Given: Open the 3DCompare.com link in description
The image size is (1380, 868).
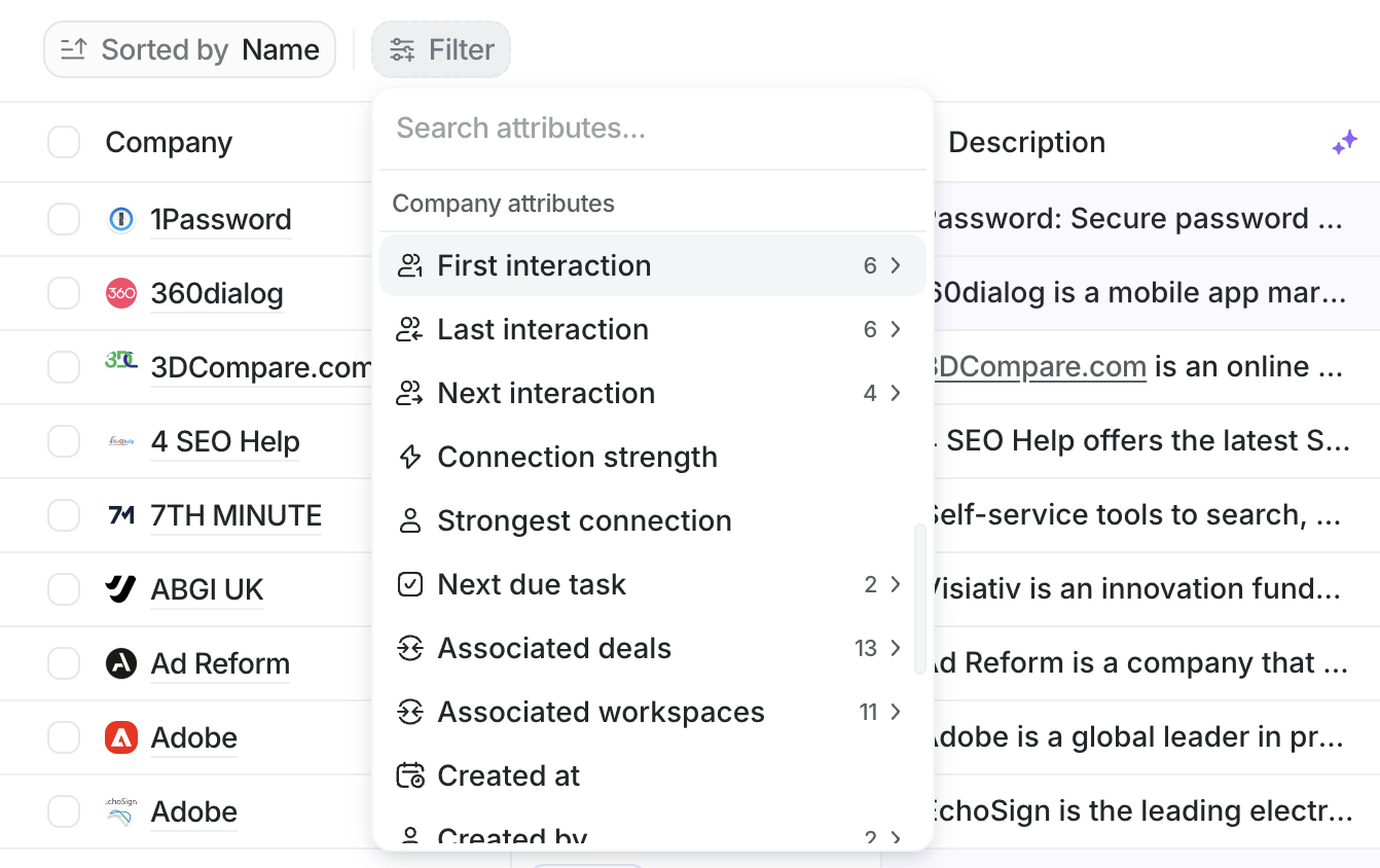Looking at the screenshot, I should 1040,367.
